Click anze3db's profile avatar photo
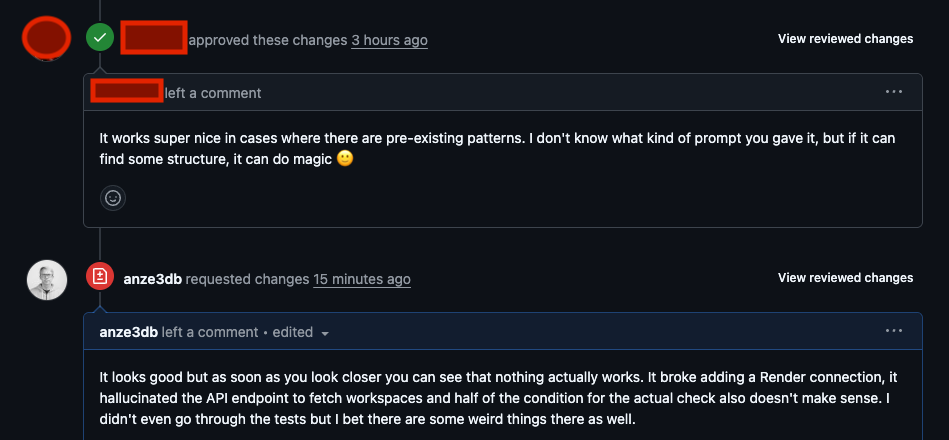Image resolution: width=949 pixels, height=440 pixels. 47,280
